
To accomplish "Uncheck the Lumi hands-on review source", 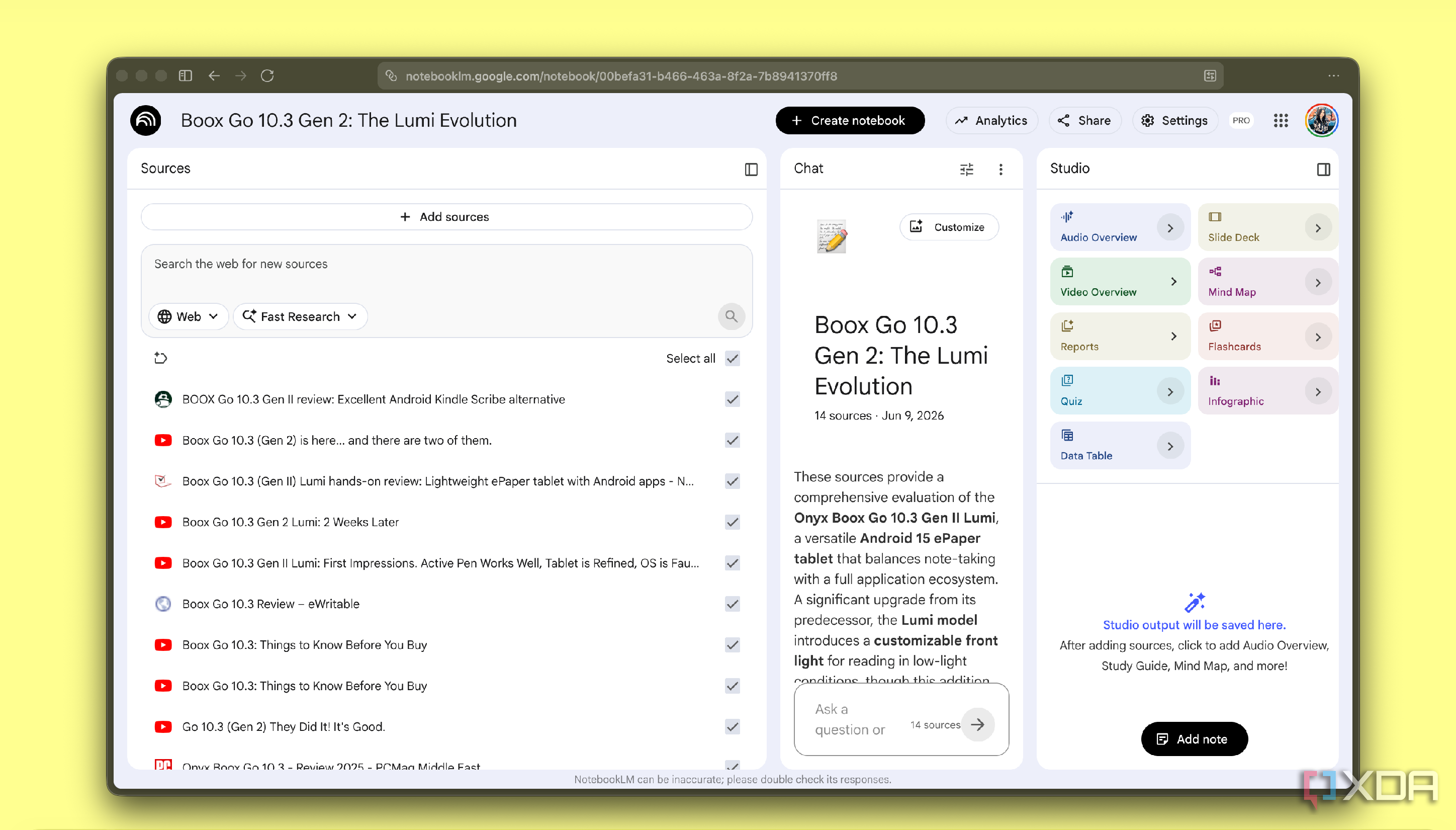I will click(x=733, y=481).
